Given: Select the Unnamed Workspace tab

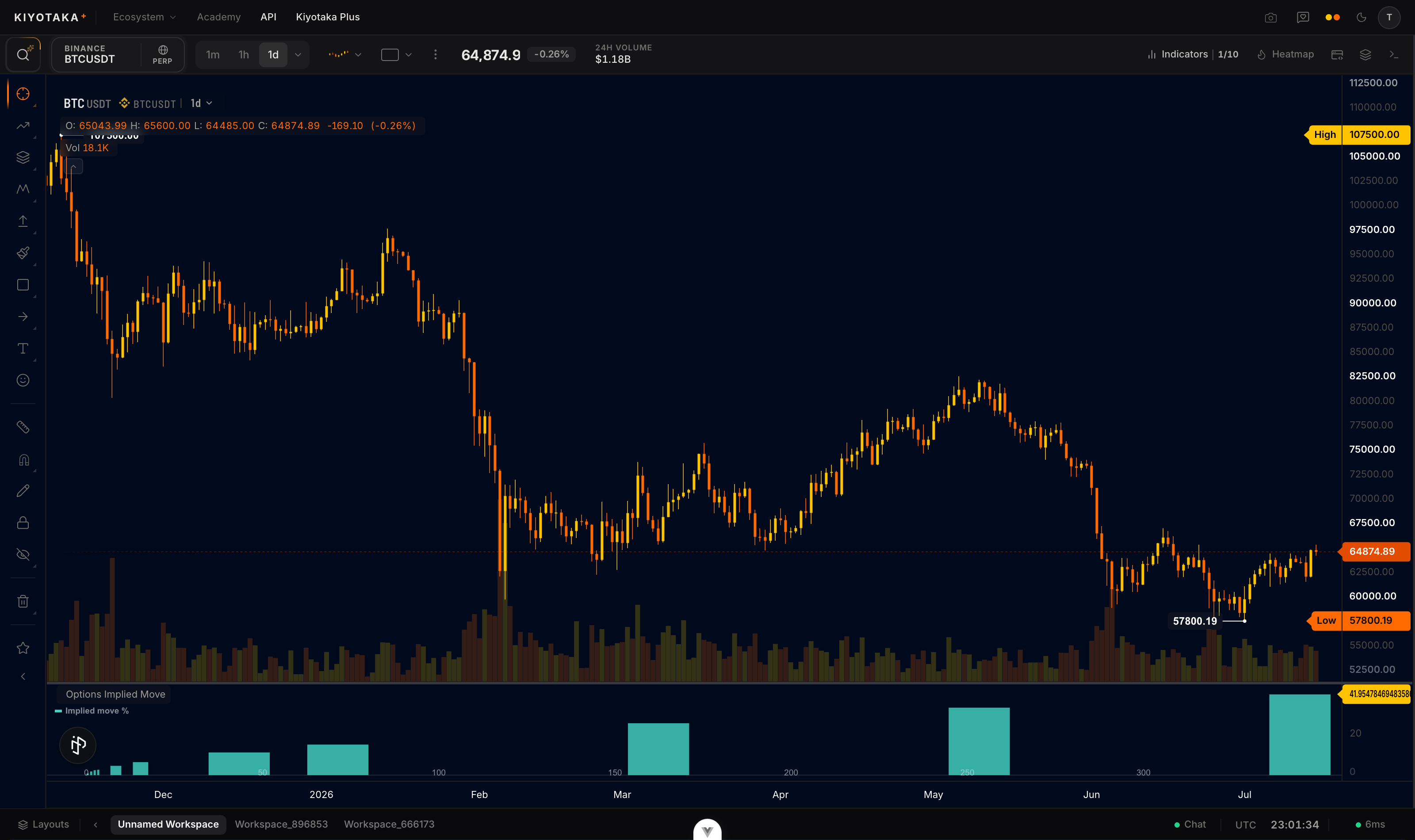Looking at the screenshot, I should (168, 824).
